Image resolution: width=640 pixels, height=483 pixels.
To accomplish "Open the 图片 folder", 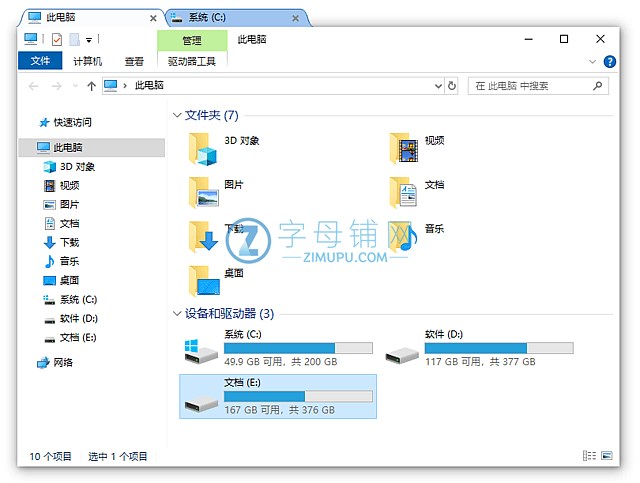I will coord(204,191).
